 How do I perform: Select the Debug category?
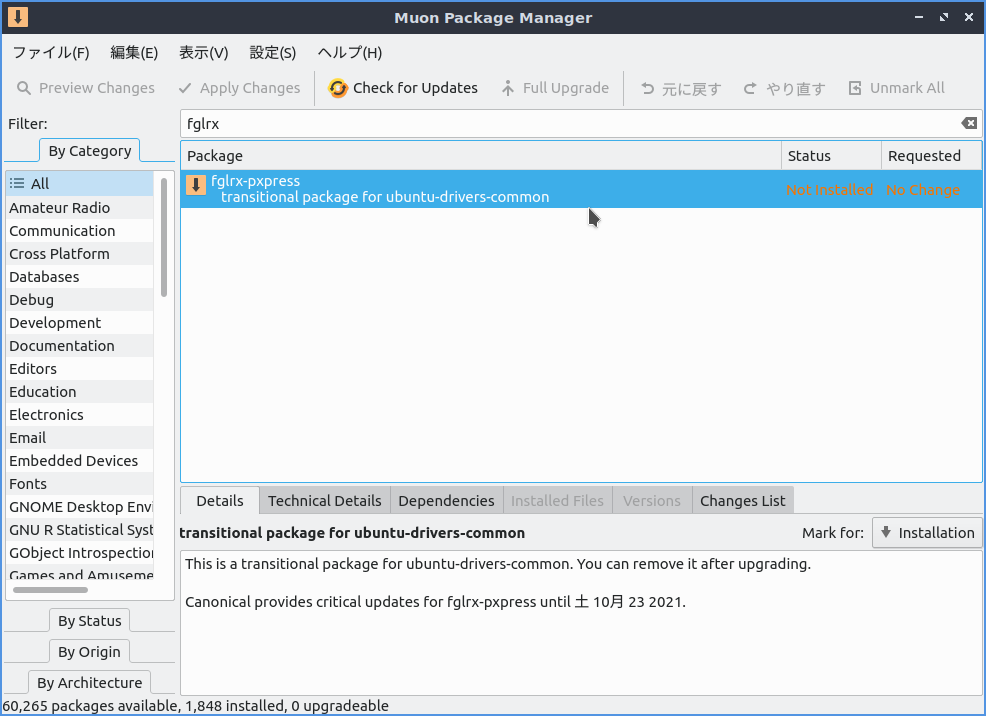(80, 300)
